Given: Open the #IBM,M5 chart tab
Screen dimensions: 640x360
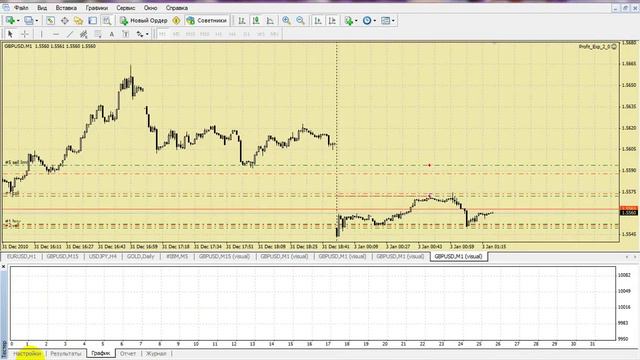Looking at the screenshot, I should coord(177,257).
